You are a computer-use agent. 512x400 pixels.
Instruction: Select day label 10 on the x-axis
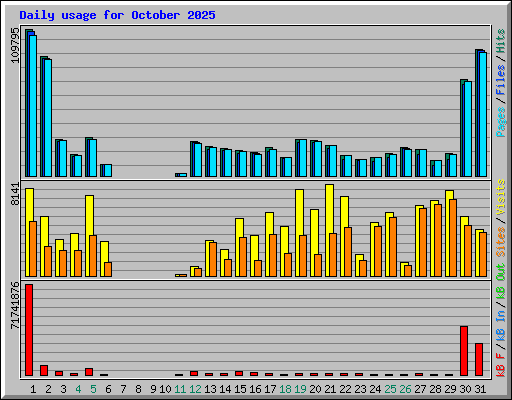point(165,389)
